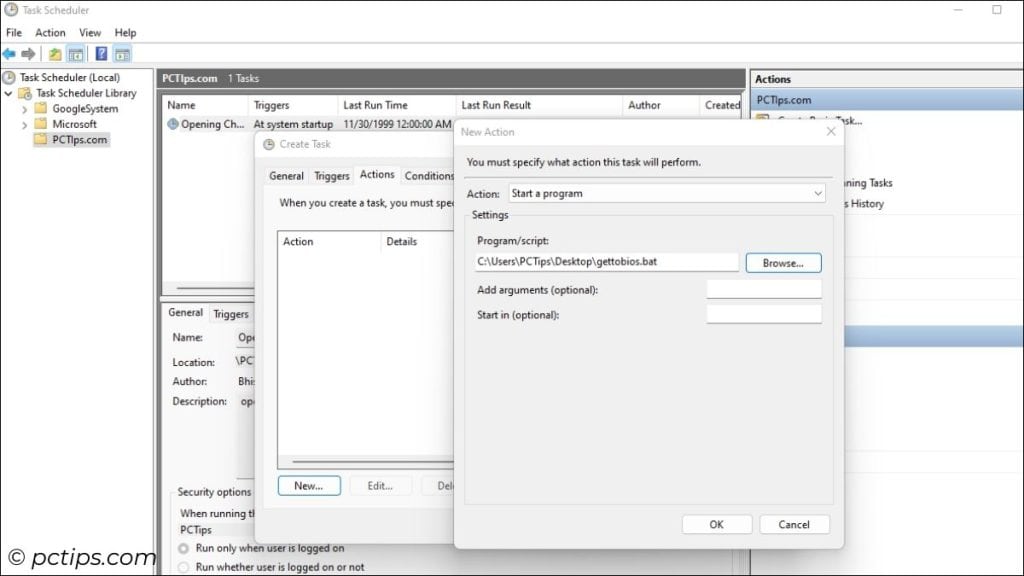Toggle the Show/Hide Console Tree icon
1024x576 pixels.
pos(73,53)
